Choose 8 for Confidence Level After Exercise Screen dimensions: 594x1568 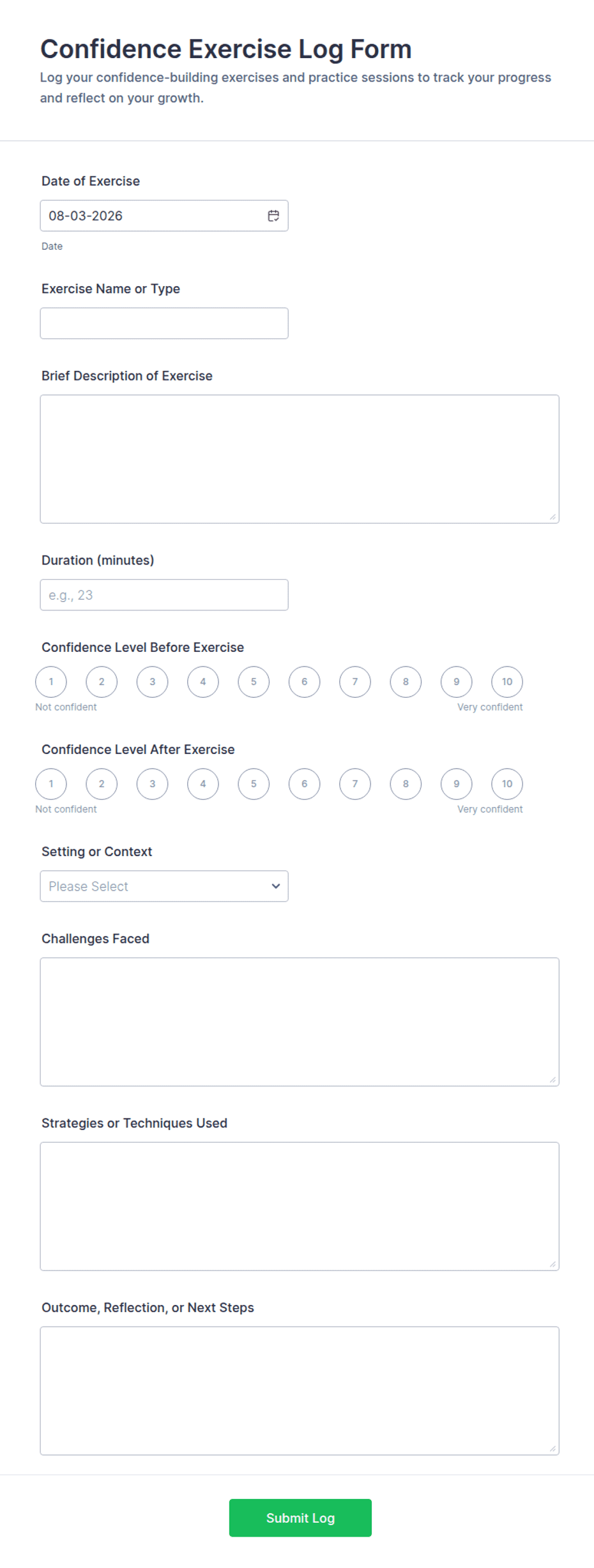click(406, 784)
